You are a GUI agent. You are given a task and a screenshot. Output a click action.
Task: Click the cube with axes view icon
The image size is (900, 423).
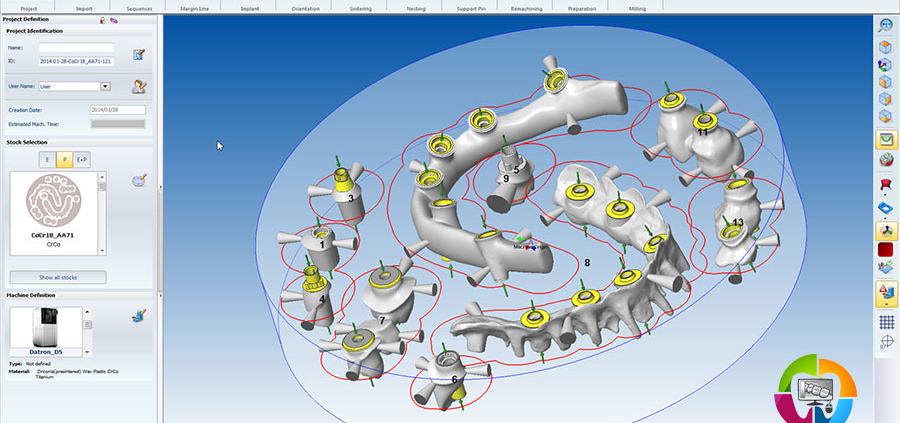[x=886, y=65]
